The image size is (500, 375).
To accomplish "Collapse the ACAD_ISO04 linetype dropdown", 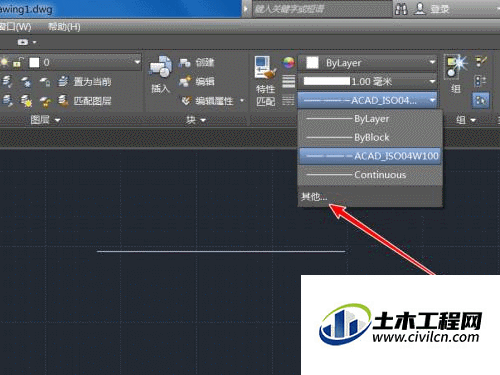I will click(x=432, y=100).
